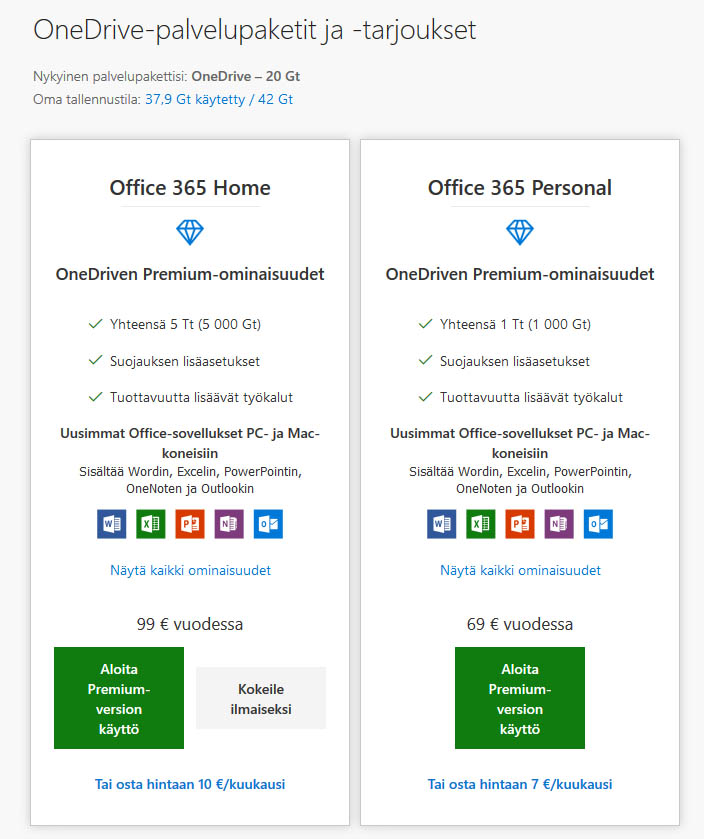Click the OneNote icon under Office 365 Home
The width and height of the screenshot is (704, 839).
tap(229, 524)
